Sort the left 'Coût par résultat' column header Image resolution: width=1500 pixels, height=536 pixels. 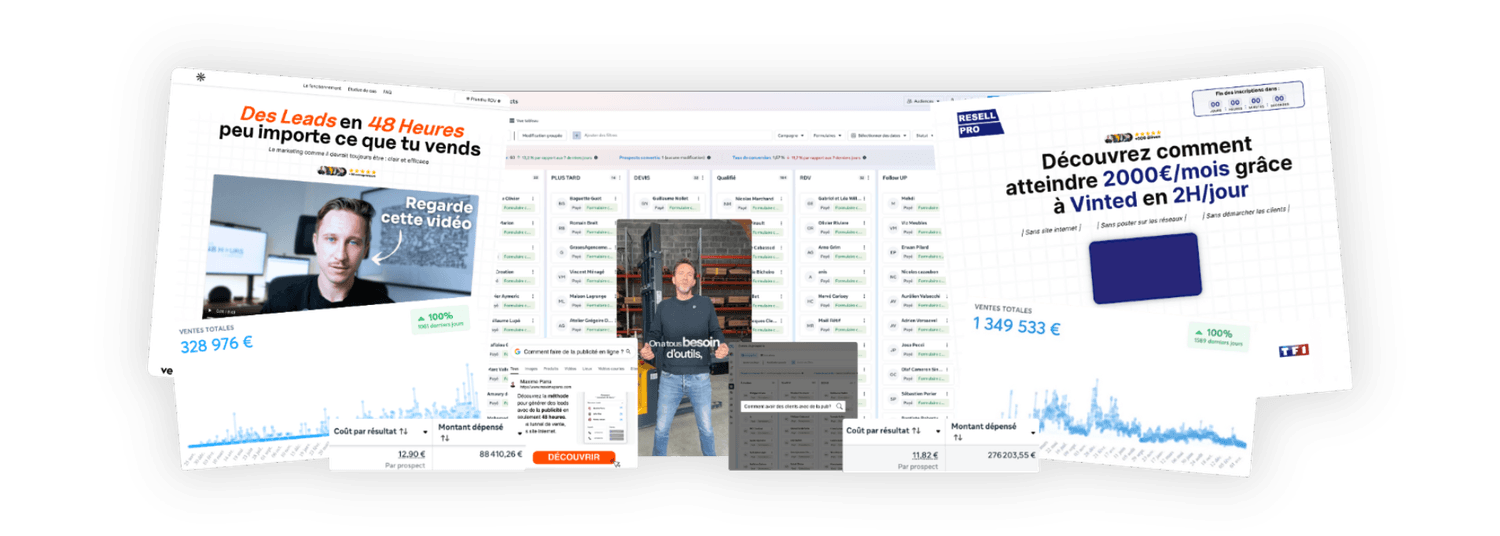[x=370, y=432]
